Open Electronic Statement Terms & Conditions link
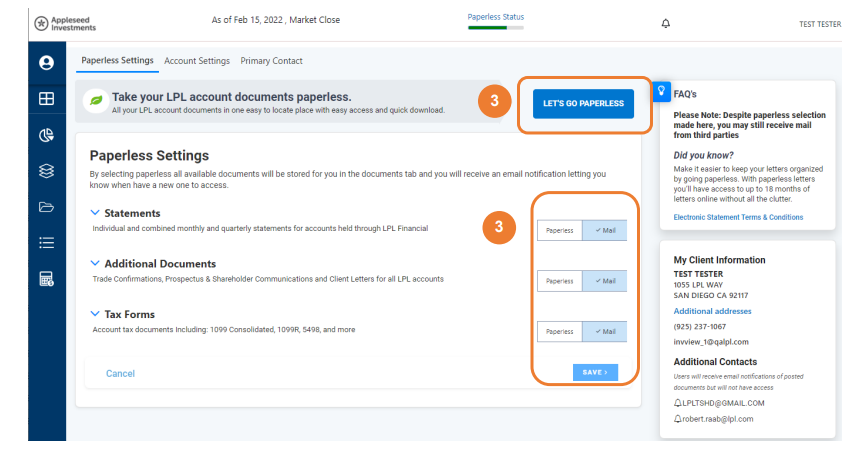This screenshot has width=866, height=476. pos(738,217)
